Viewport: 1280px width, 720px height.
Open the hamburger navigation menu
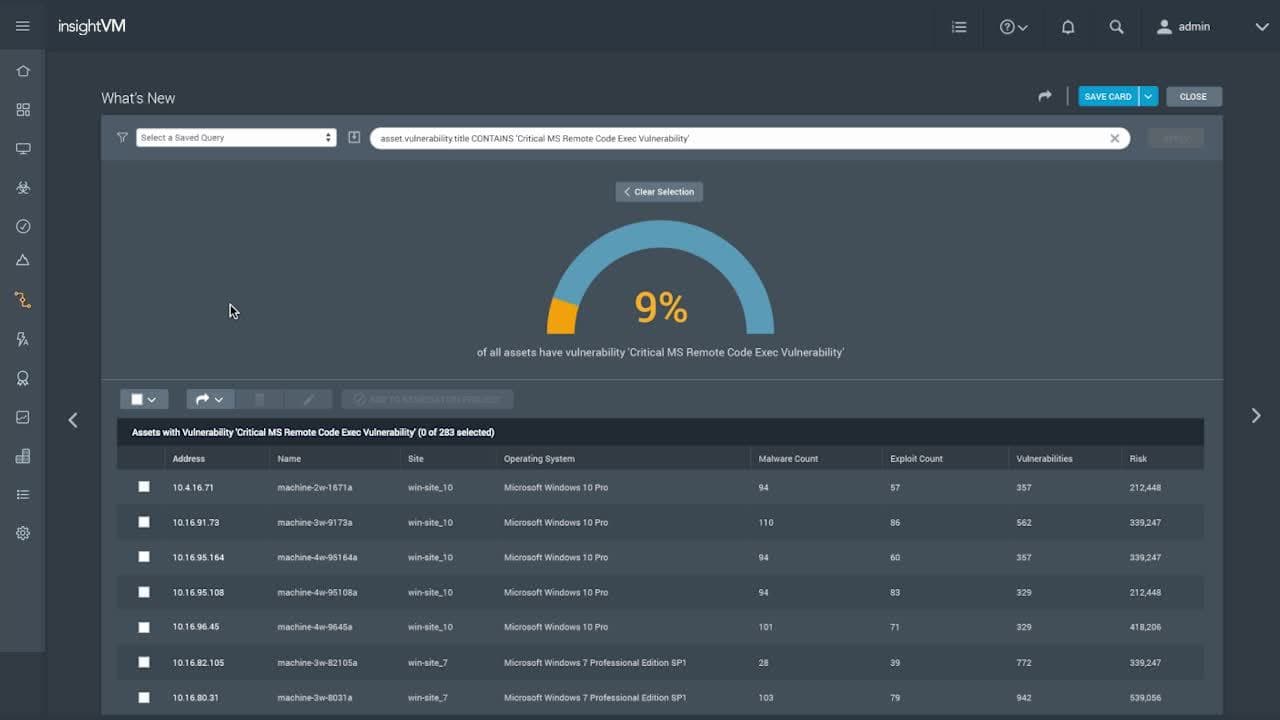(23, 26)
